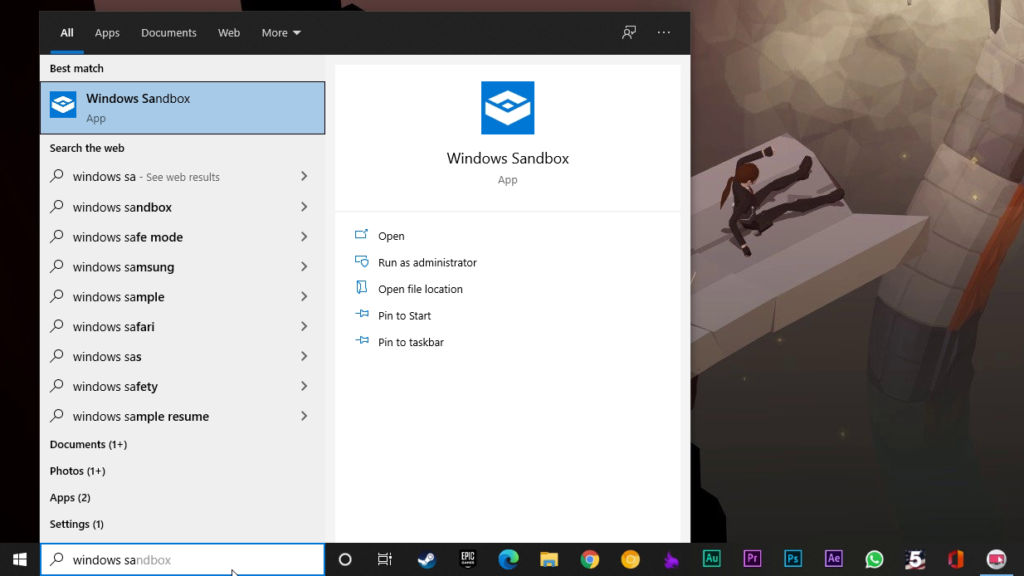Open the three-dot search options menu

click(664, 33)
